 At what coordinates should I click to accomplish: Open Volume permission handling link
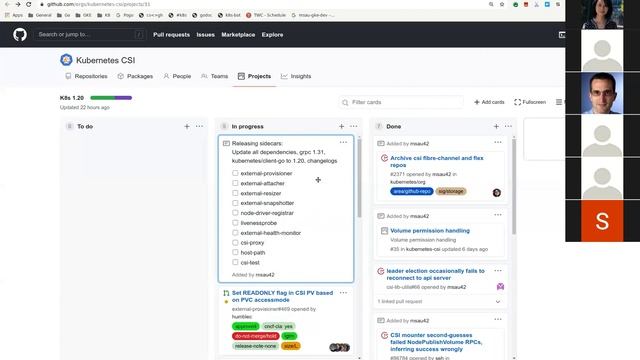[430, 231]
